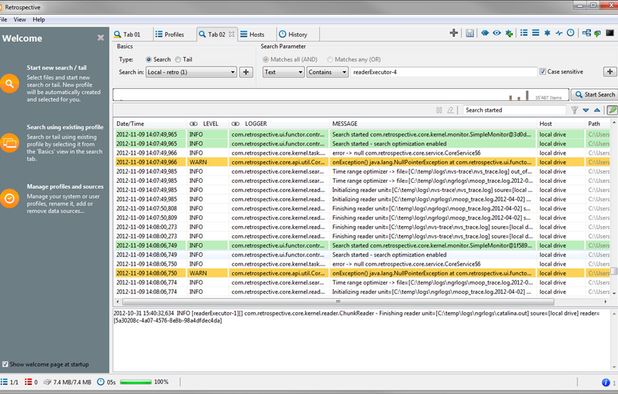Image resolution: width=618 pixels, height=394 pixels.
Task: Click the new tab plus icon in top toolbar
Action: pyautogui.click(x=454, y=33)
